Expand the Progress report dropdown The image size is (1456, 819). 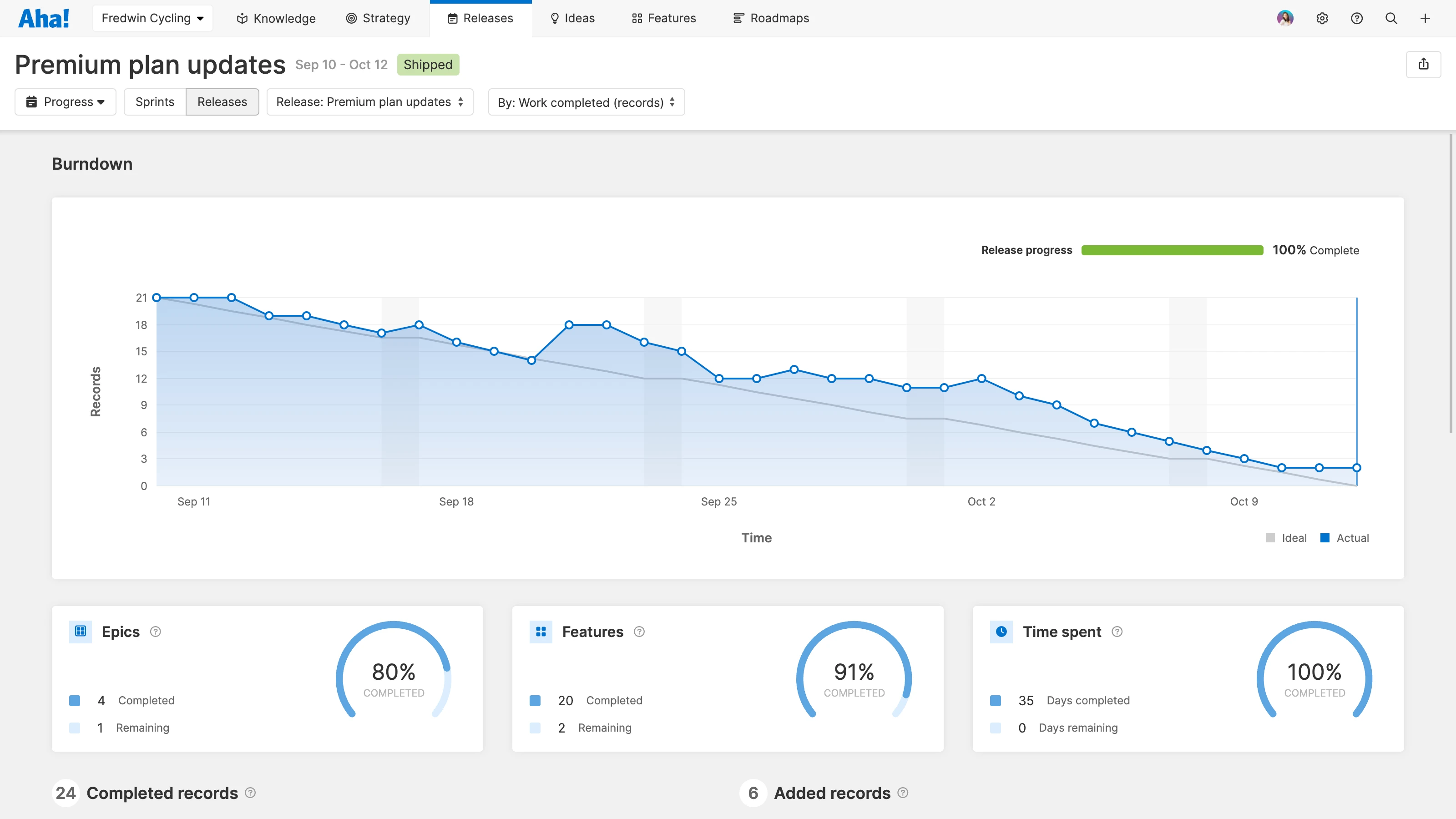[x=66, y=102]
